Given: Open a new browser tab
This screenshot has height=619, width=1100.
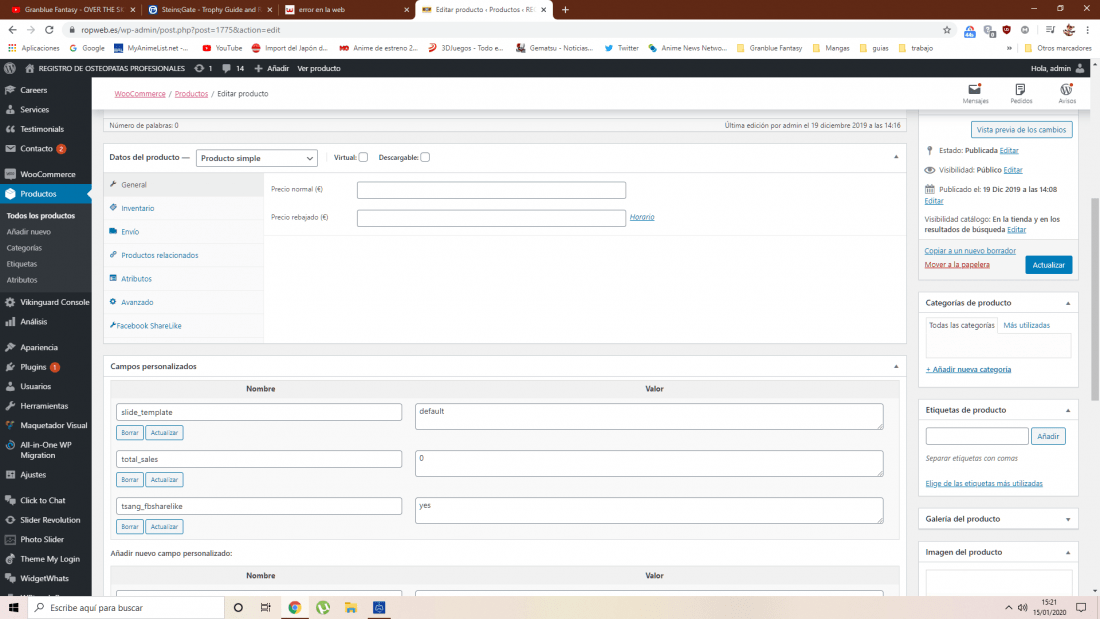Looking at the screenshot, I should click(x=565, y=10).
